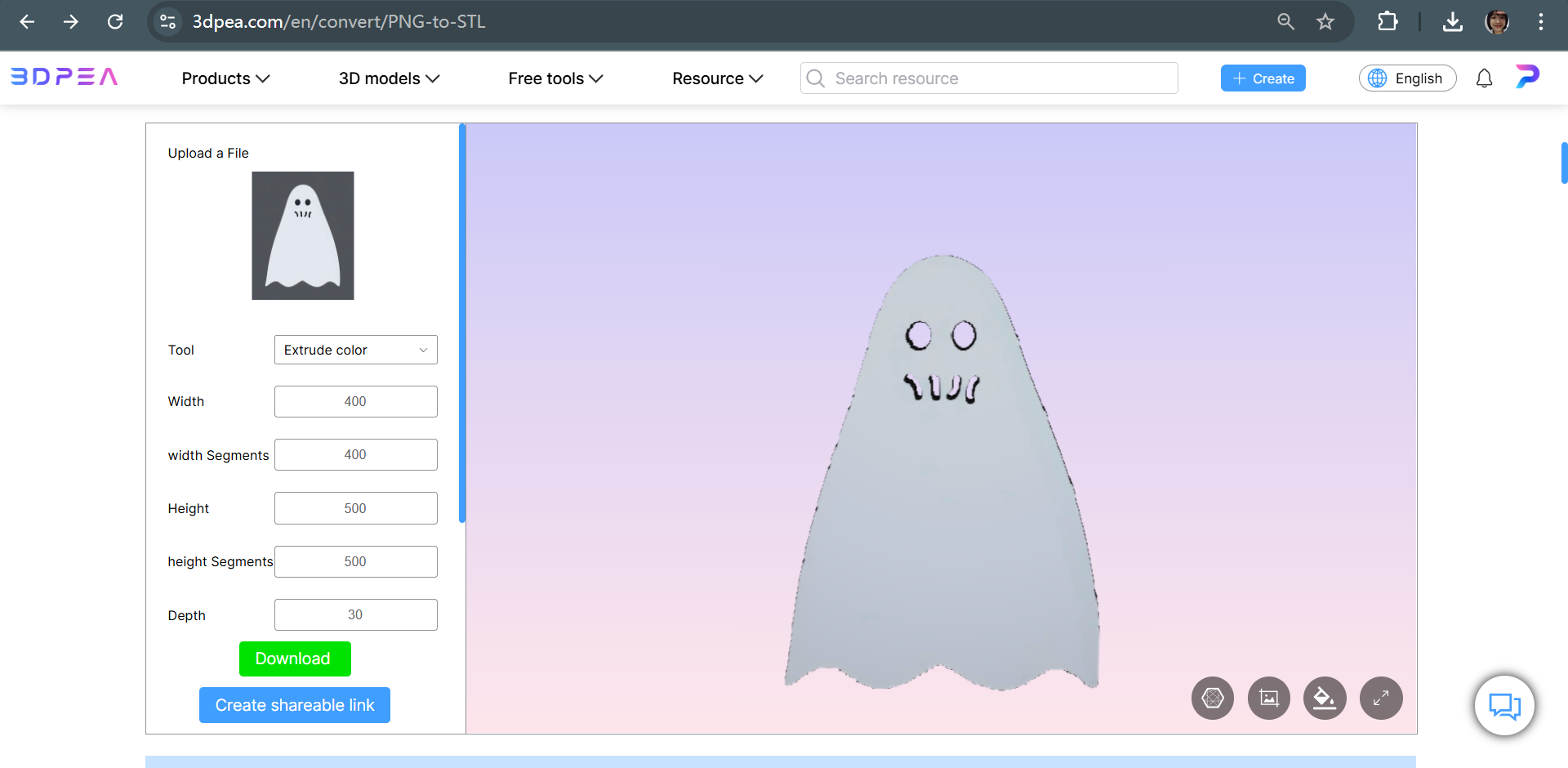Open the Tool dropdown showing Extrude color
1568x768 pixels.
pos(355,350)
